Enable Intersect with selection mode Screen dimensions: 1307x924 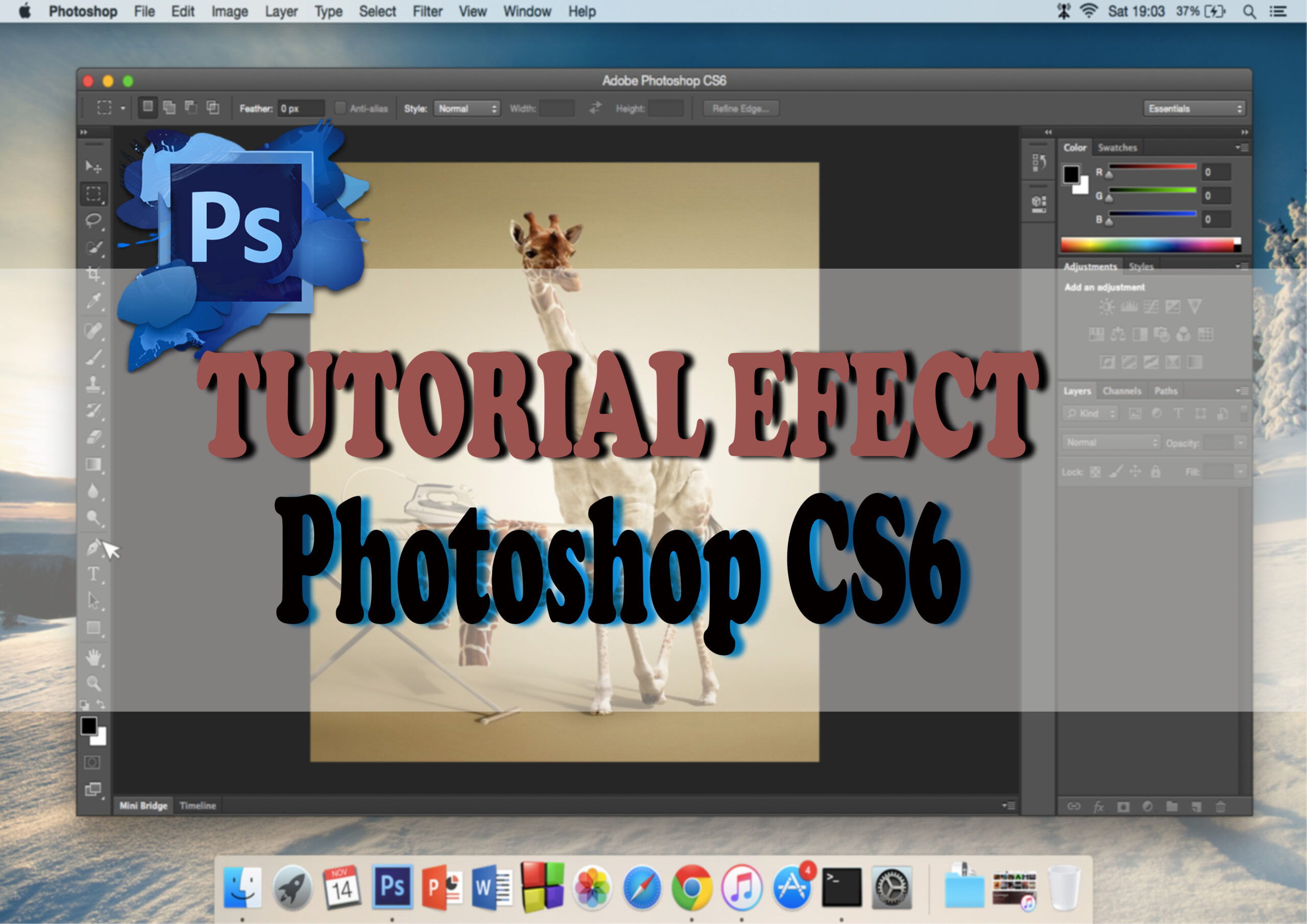click(x=213, y=107)
